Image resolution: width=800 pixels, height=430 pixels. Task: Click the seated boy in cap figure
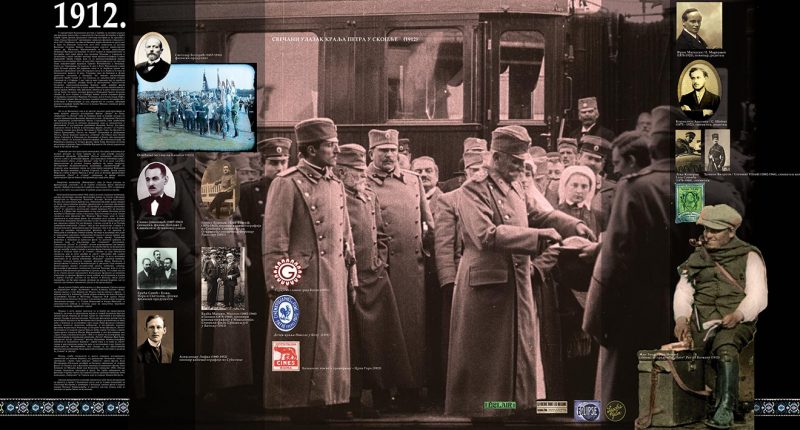[717, 300]
